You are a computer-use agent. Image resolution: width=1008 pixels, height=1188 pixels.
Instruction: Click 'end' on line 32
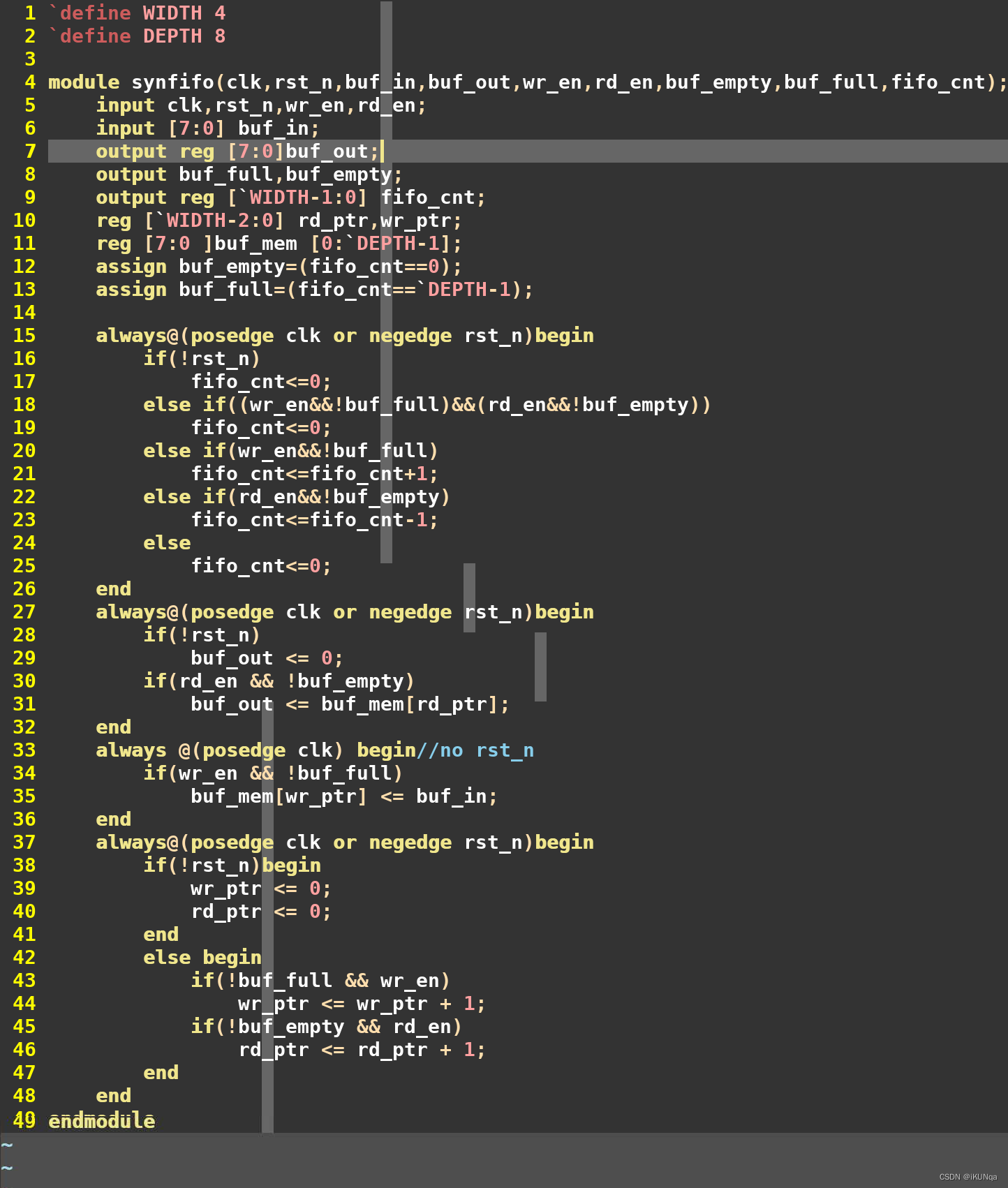pyautogui.click(x=113, y=727)
